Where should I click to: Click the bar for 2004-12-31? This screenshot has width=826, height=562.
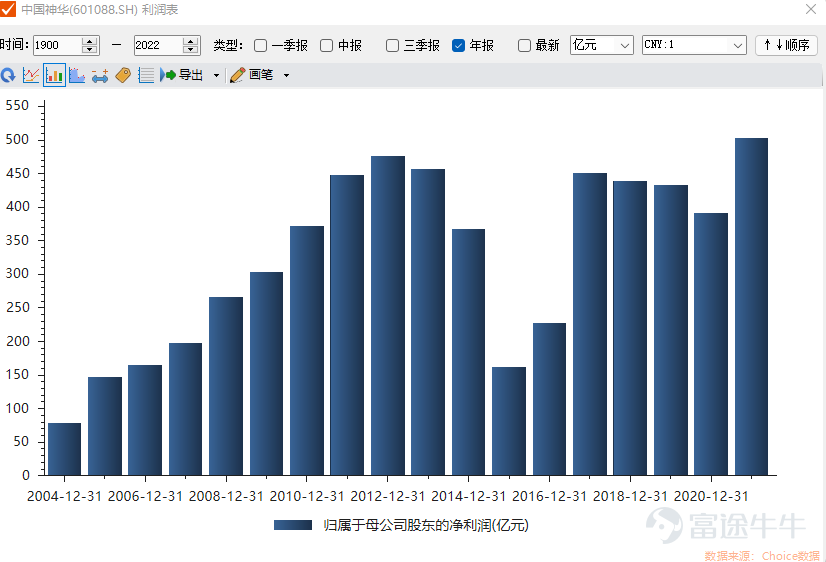pos(64,449)
